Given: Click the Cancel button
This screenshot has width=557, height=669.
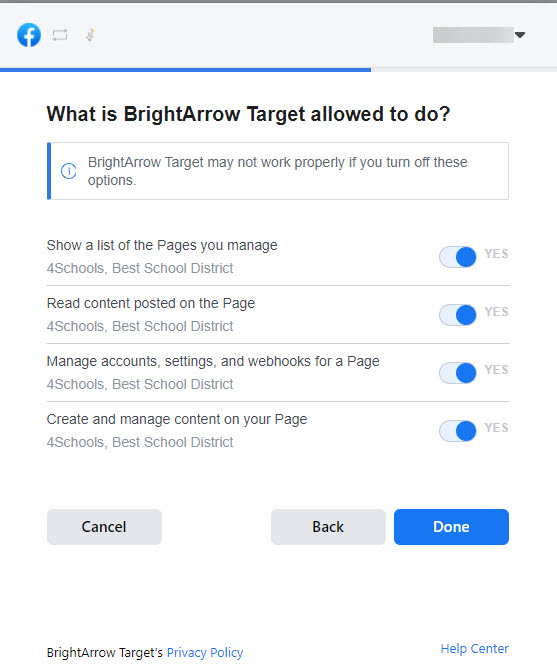Looking at the screenshot, I should [104, 527].
